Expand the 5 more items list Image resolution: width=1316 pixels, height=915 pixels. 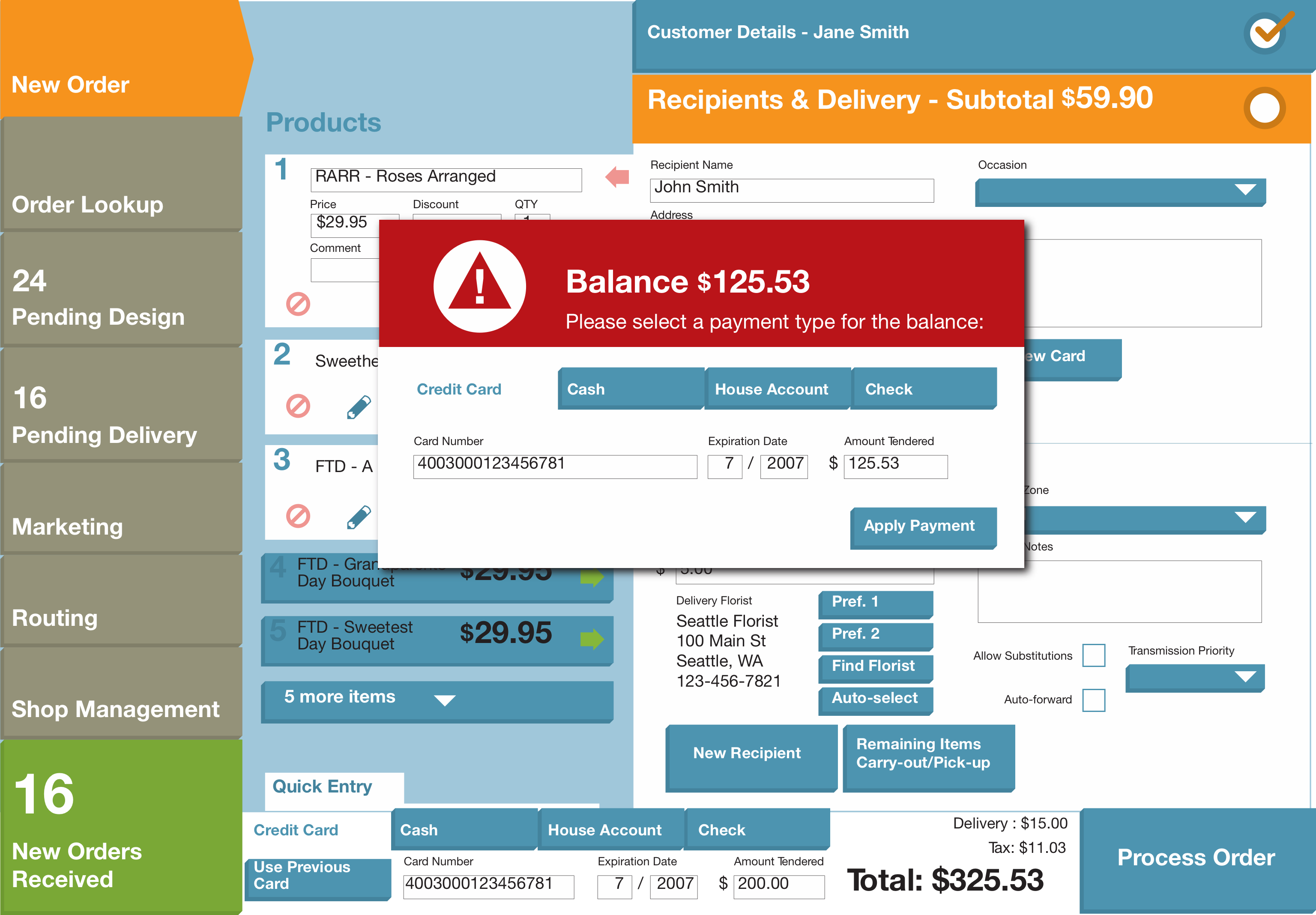pos(437,697)
